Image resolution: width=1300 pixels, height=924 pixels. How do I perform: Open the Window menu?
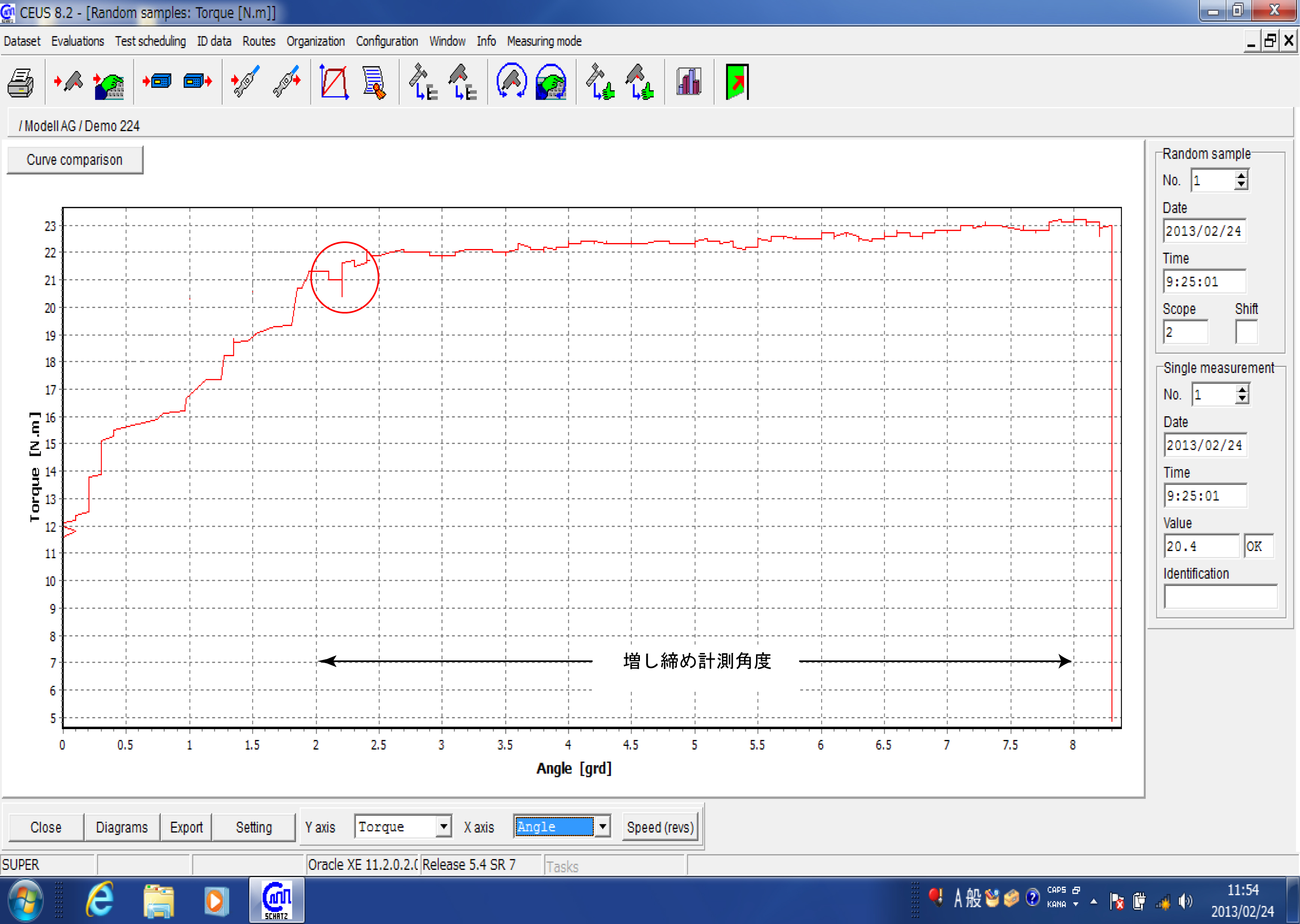click(x=447, y=41)
